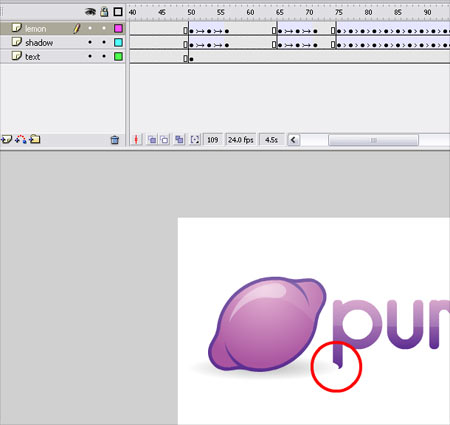This screenshot has width=450, height=425.
Task: Open Modify Onion Markers
Action: pos(195,139)
